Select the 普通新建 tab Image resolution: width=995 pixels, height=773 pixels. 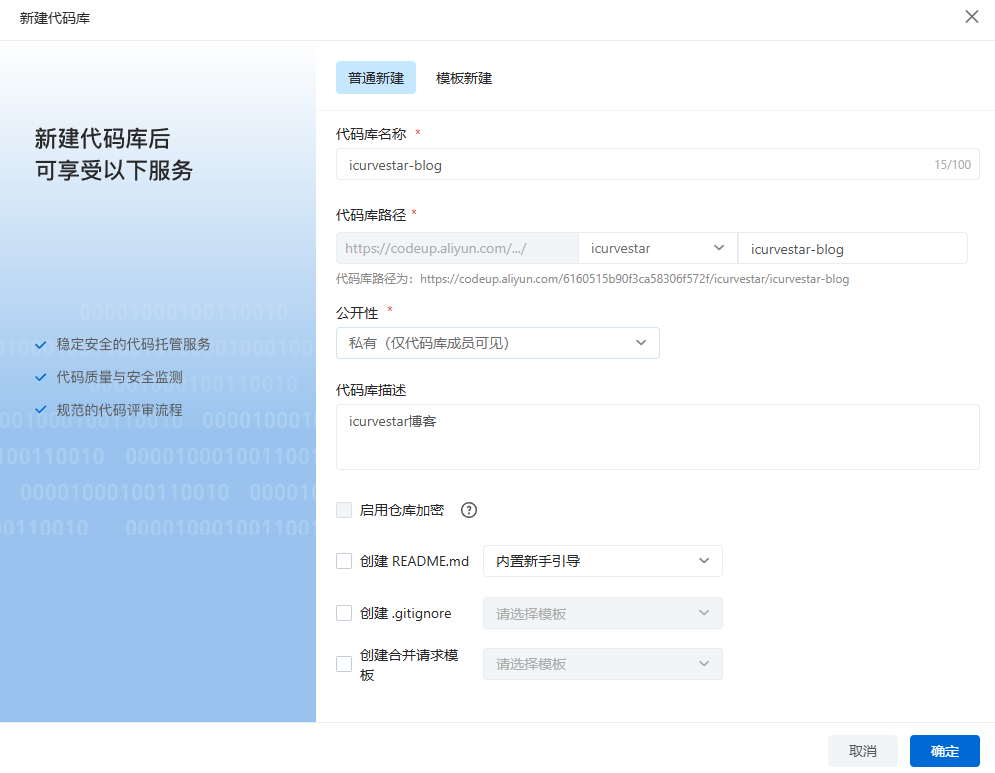pos(376,78)
